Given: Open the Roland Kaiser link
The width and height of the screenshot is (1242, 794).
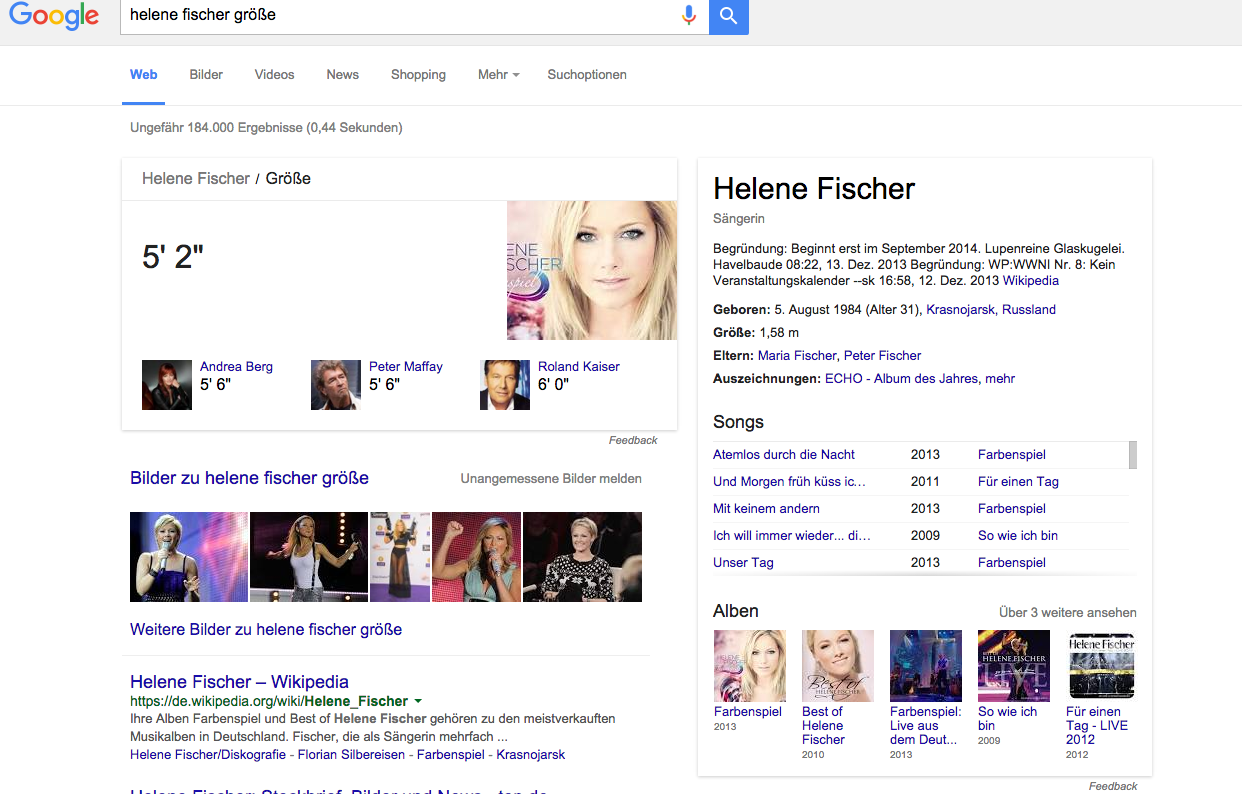Looking at the screenshot, I should [579, 367].
